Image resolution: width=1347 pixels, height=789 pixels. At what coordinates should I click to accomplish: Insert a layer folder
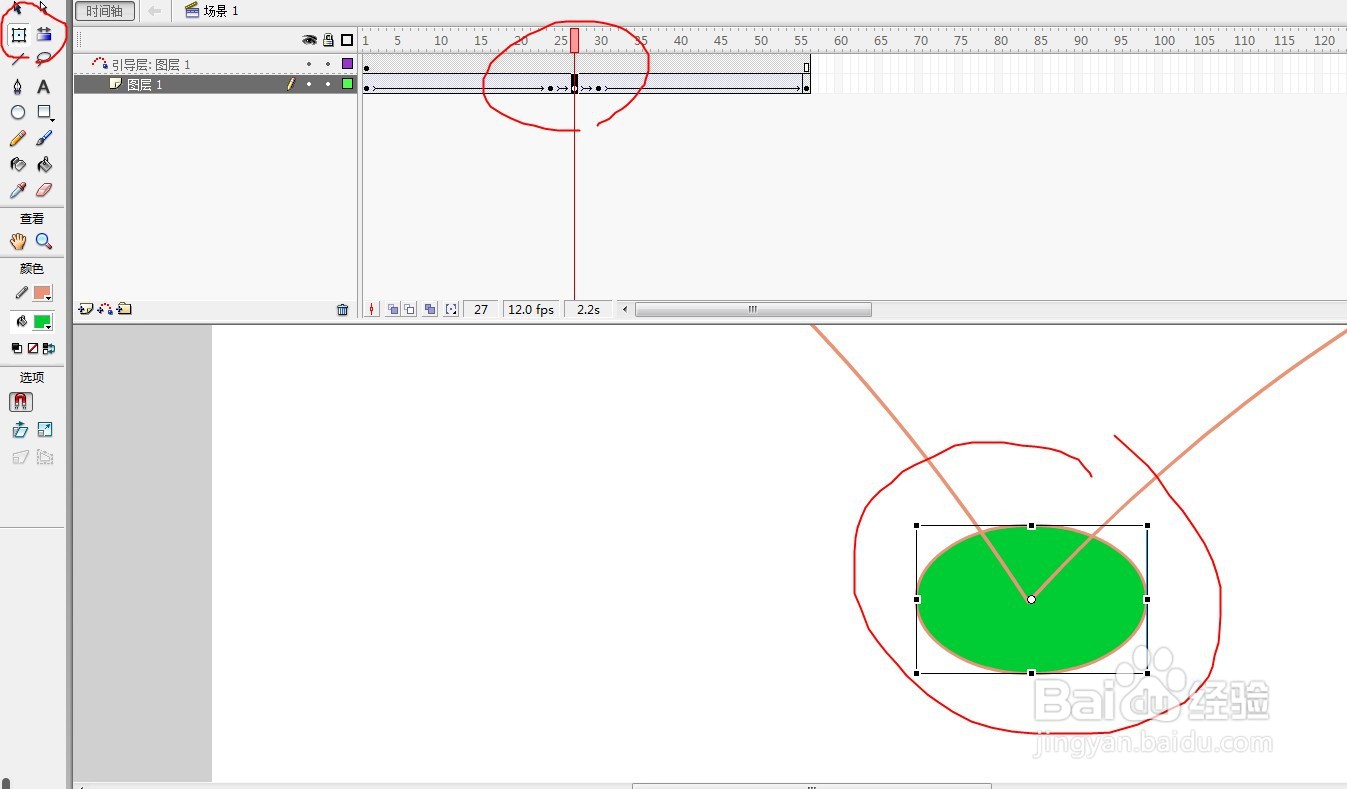coord(124,309)
